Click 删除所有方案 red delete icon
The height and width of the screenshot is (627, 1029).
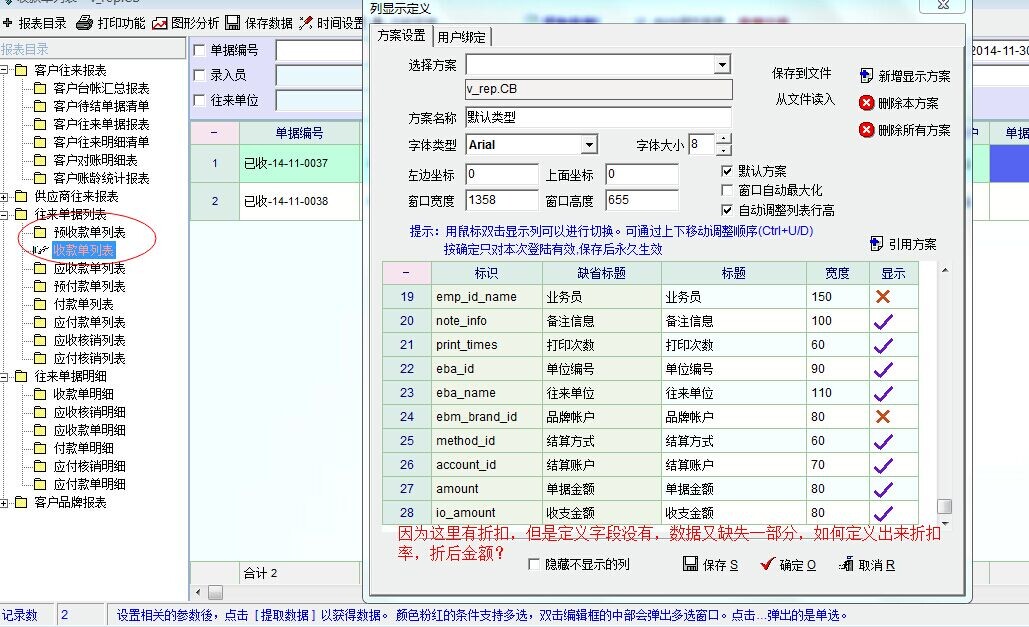pos(866,130)
